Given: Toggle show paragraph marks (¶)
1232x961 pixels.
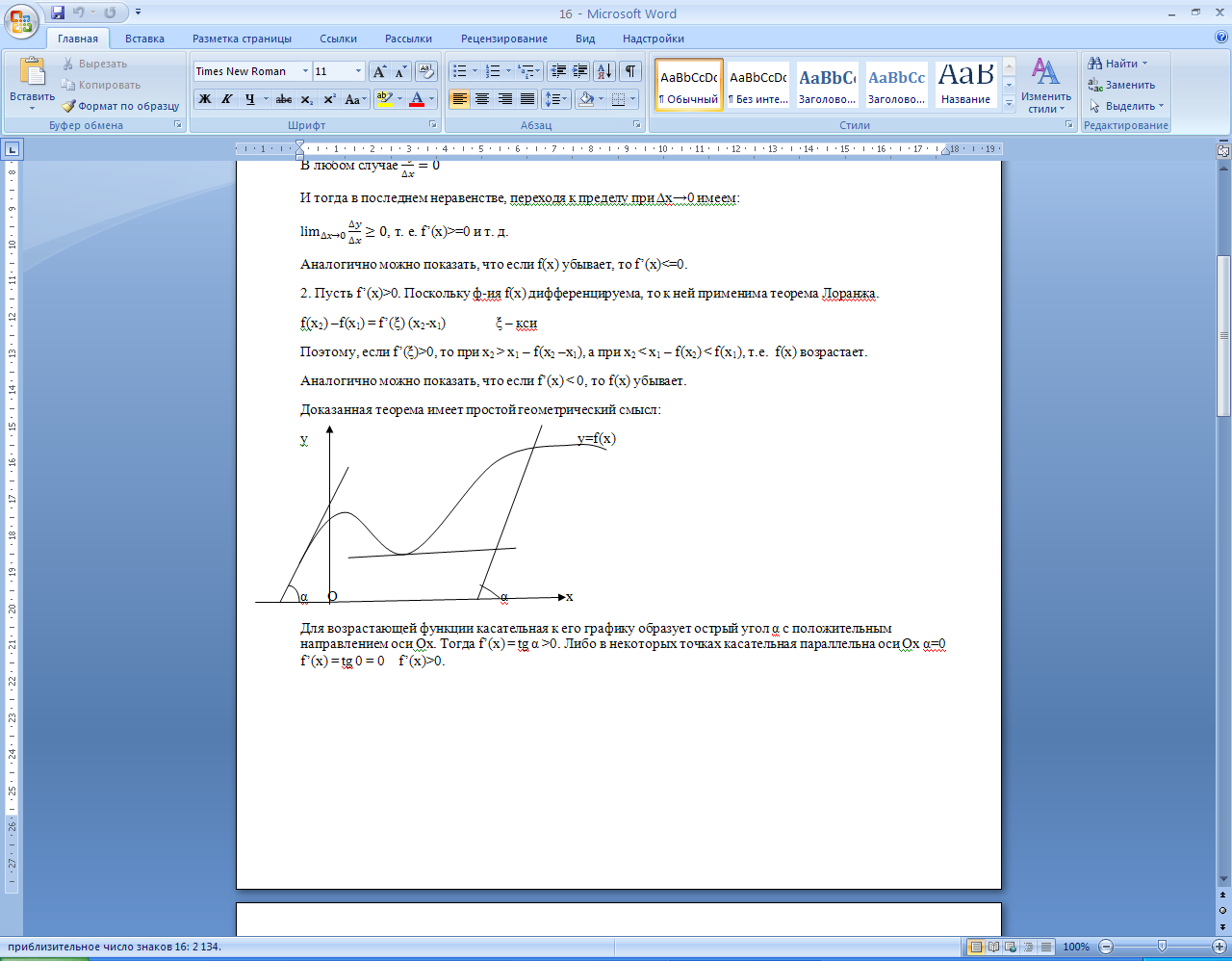Looking at the screenshot, I should pyautogui.click(x=630, y=71).
